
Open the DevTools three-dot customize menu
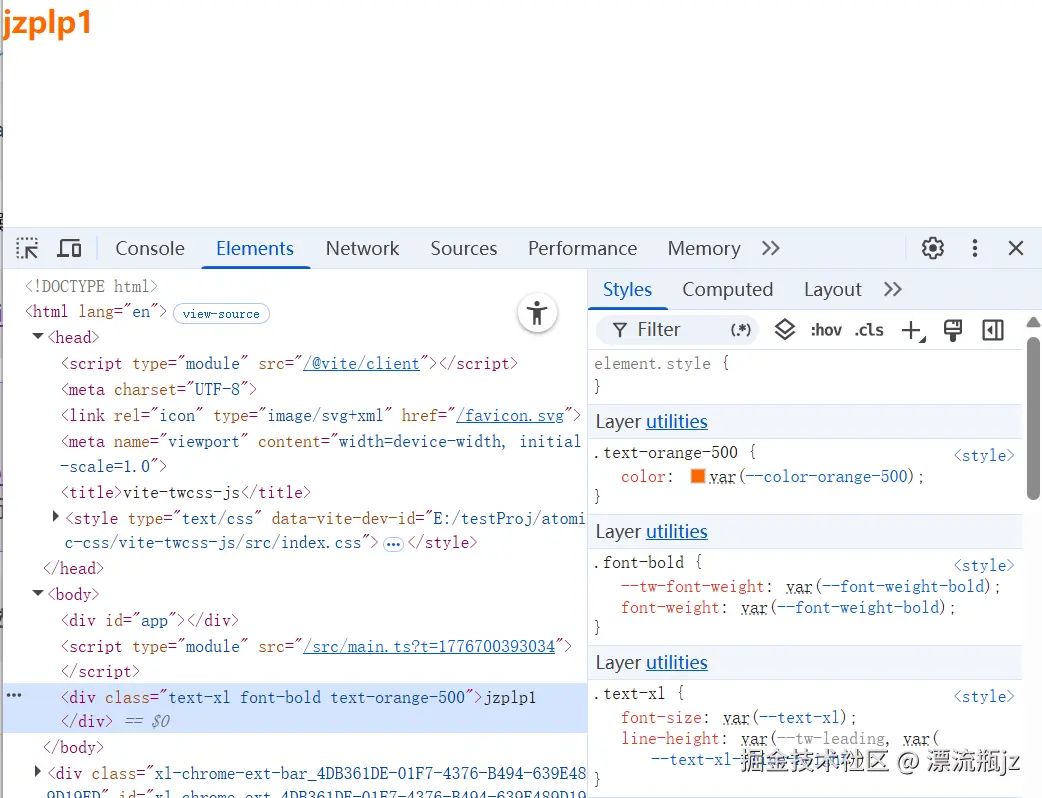coord(975,249)
